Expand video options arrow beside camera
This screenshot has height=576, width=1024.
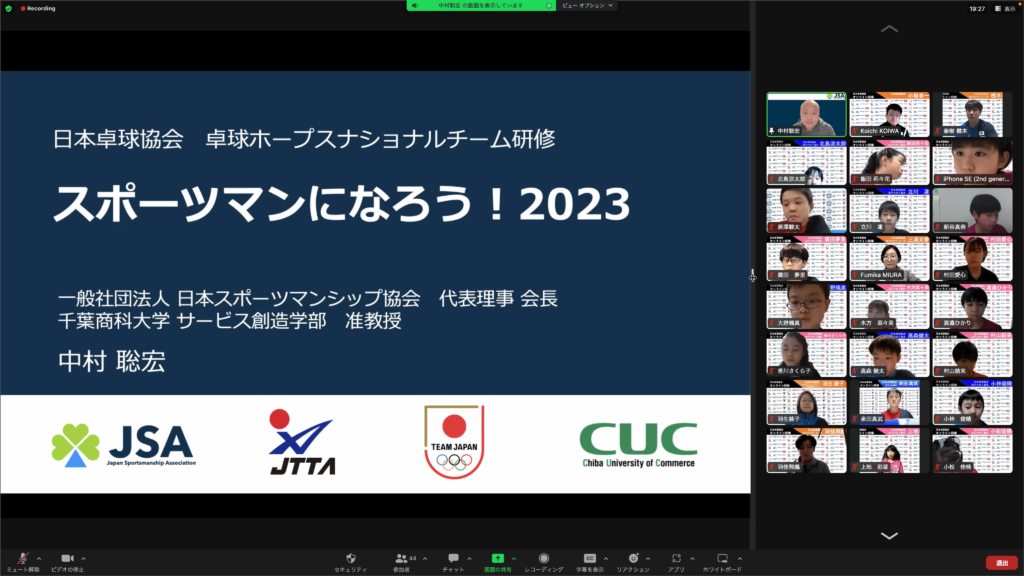(x=84, y=558)
